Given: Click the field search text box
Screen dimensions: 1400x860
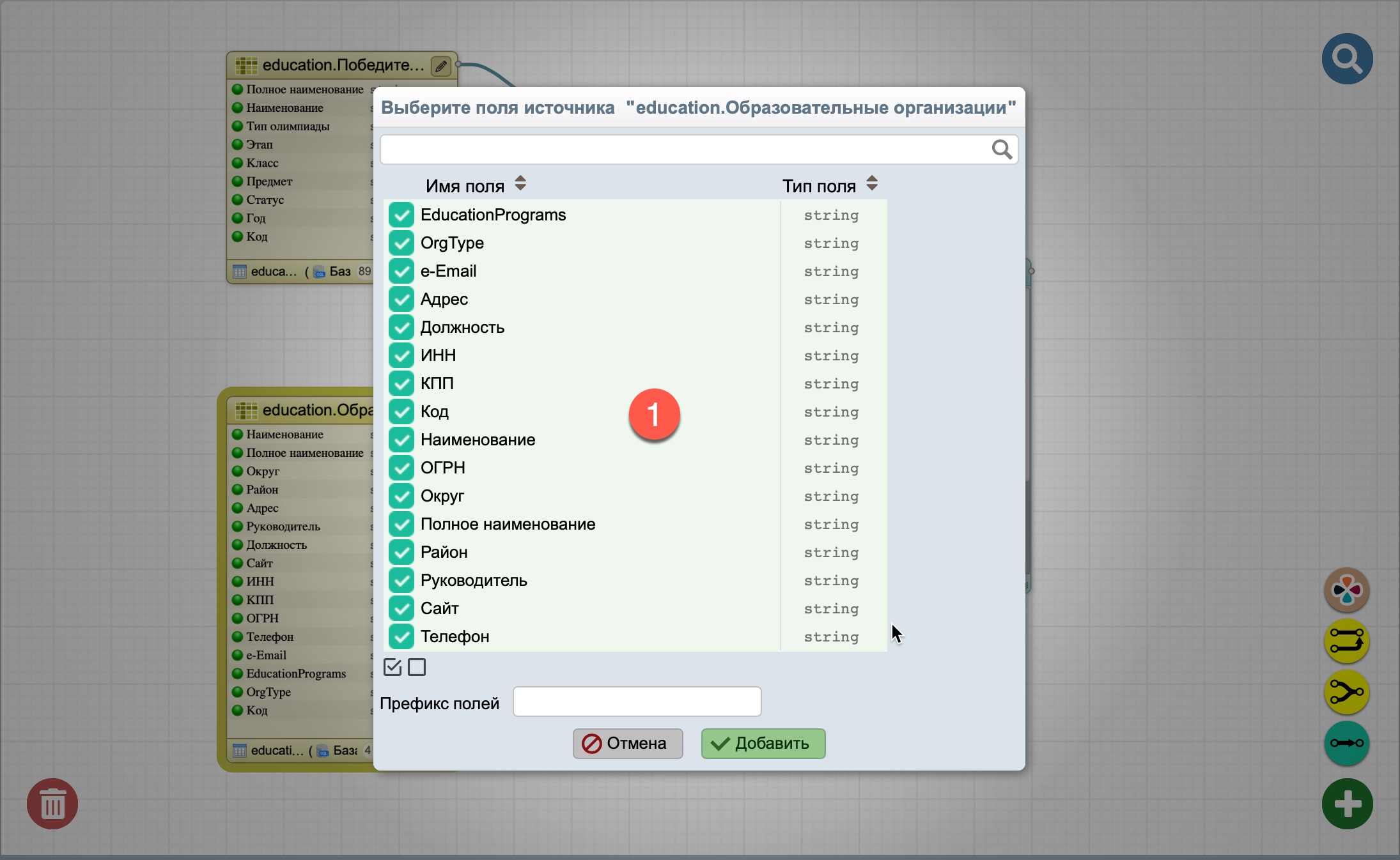Looking at the screenshot, I should (684, 150).
